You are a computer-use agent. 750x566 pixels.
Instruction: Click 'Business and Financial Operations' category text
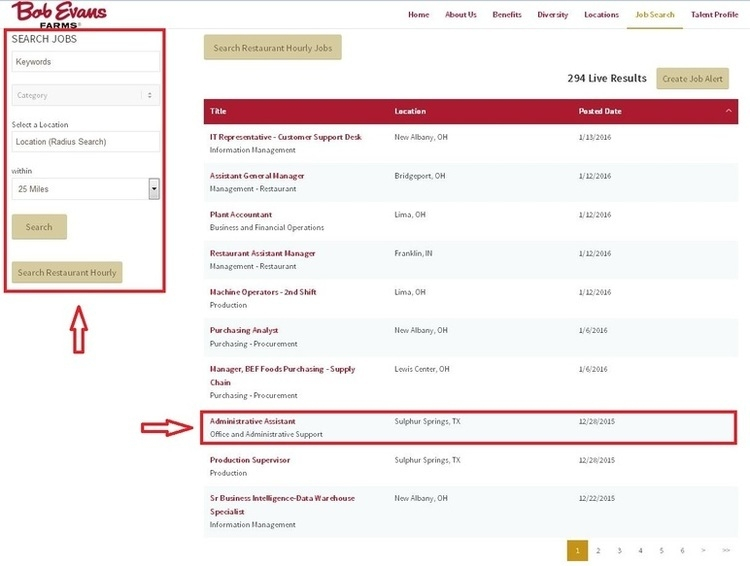point(267,227)
